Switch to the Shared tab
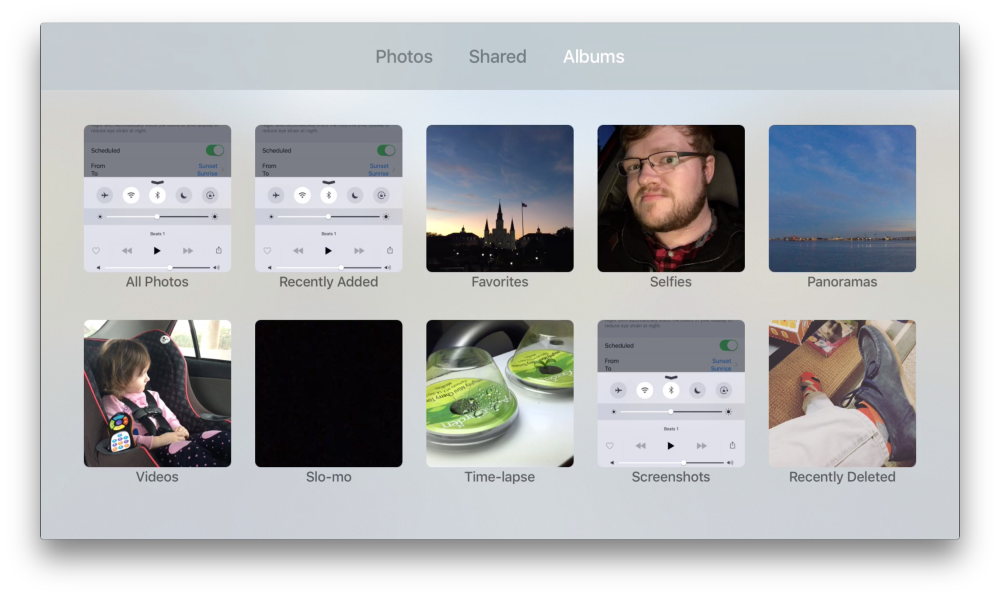1000x597 pixels. click(x=497, y=57)
